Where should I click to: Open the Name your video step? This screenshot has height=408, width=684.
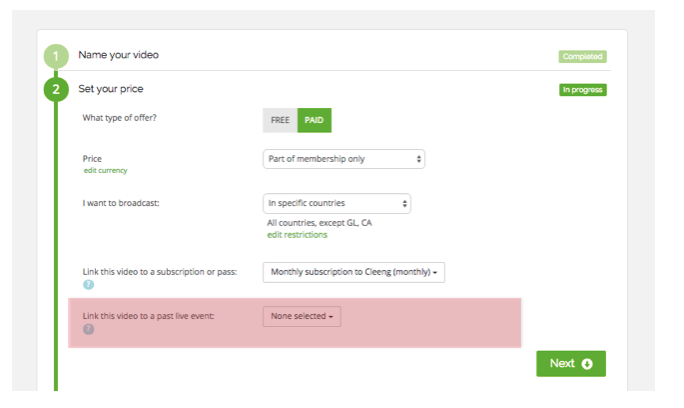(118, 55)
